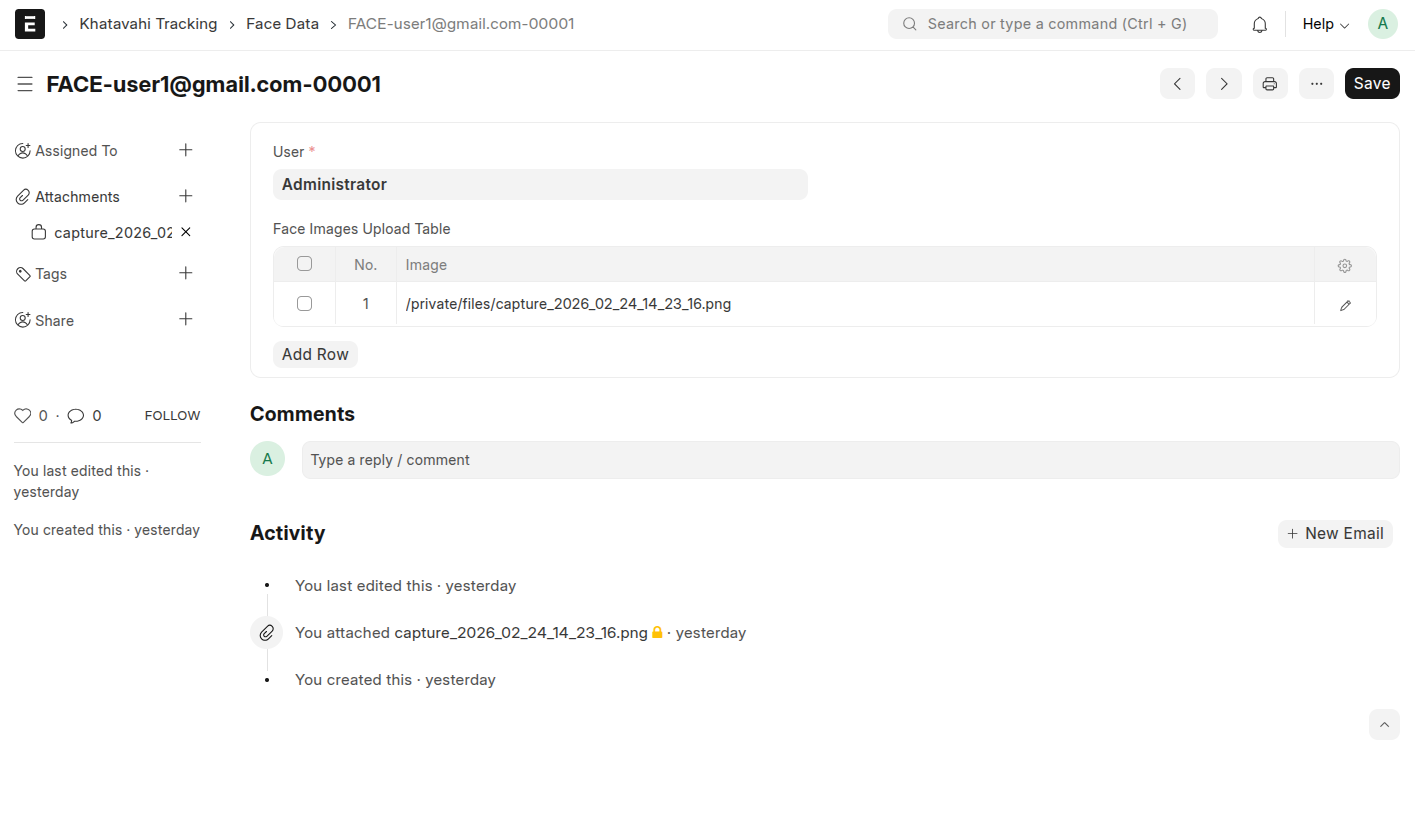Select all rows checkbox in table header
Image resolution: width=1415 pixels, height=834 pixels.
tap(304, 264)
